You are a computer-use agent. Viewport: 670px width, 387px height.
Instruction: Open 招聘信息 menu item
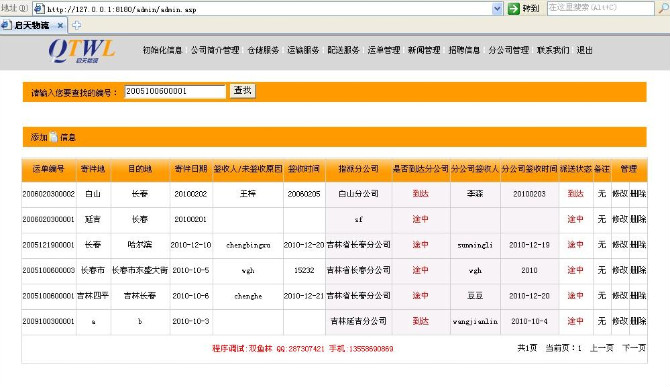click(x=464, y=50)
